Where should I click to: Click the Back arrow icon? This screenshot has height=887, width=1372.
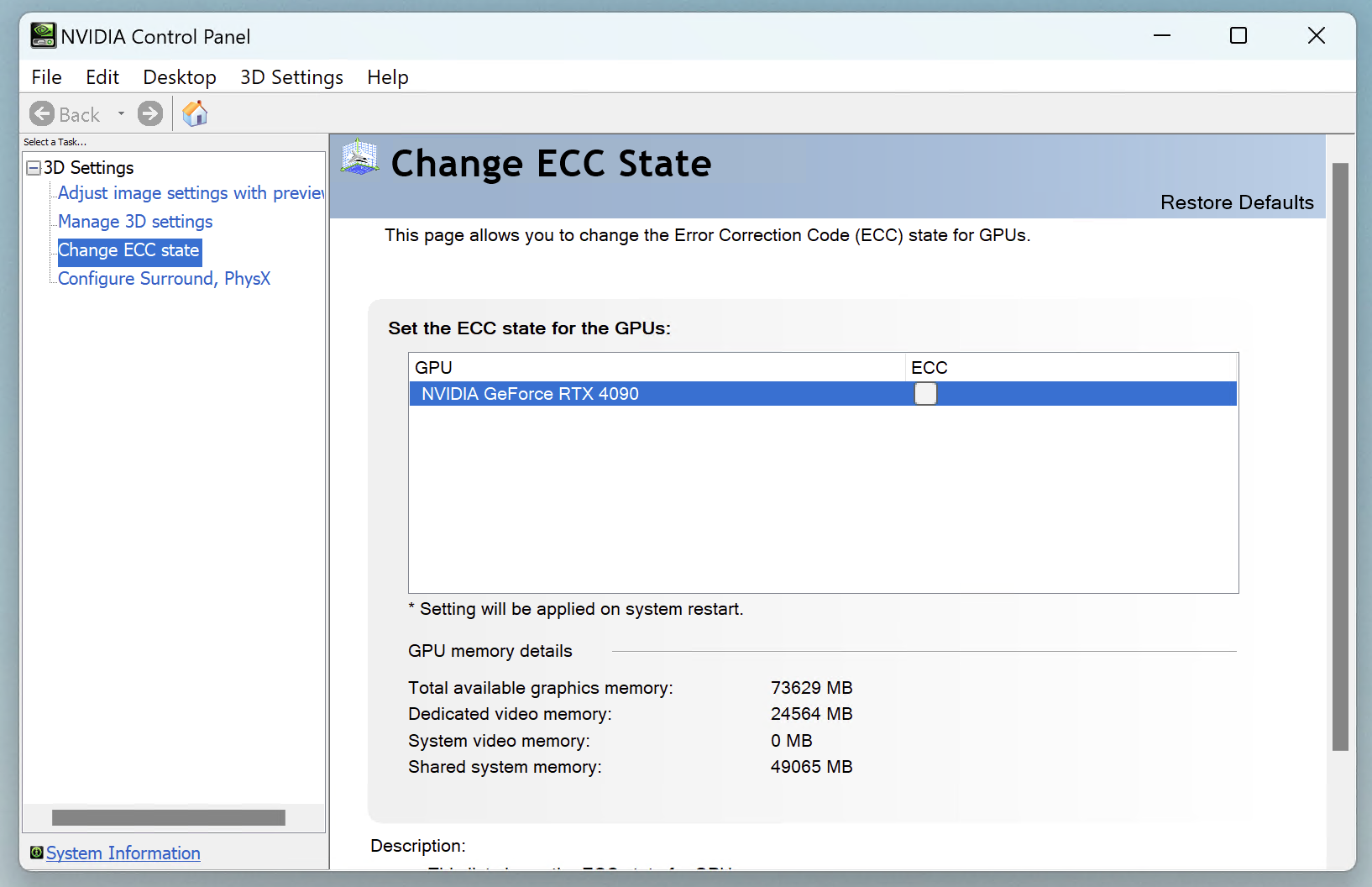(x=42, y=113)
